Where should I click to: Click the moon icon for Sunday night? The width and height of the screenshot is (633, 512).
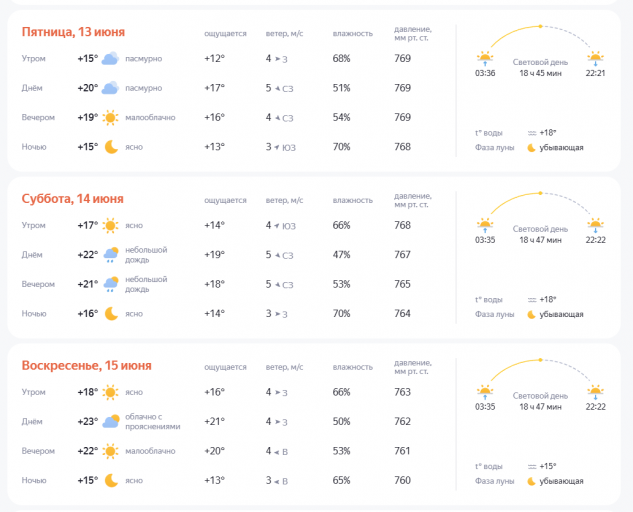[x=110, y=480]
